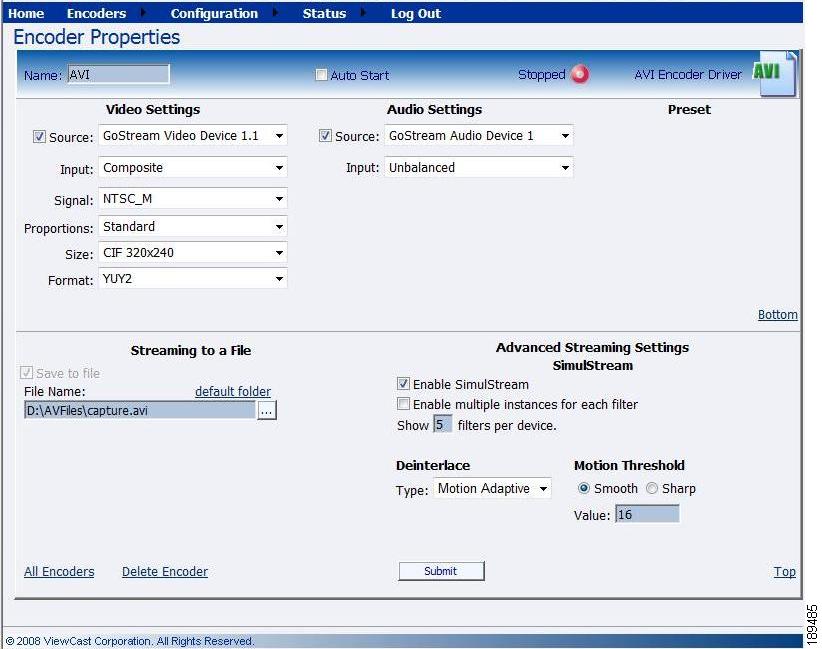Image resolution: width=822 pixels, height=649 pixels.
Task: Select the Sharp motion threshold option
Action: pos(652,488)
